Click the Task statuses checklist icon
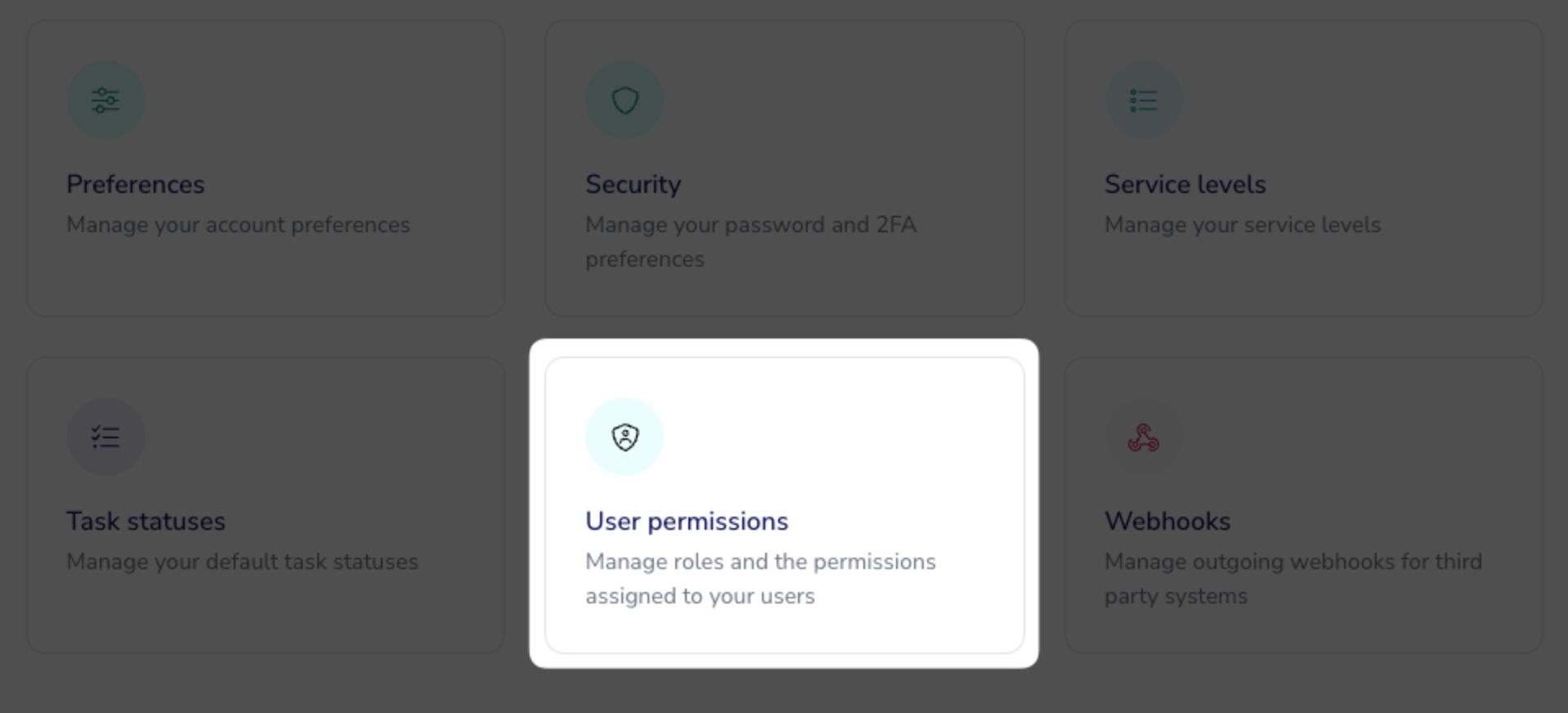The width and height of the screenshot is (1568, 713). 105,437
